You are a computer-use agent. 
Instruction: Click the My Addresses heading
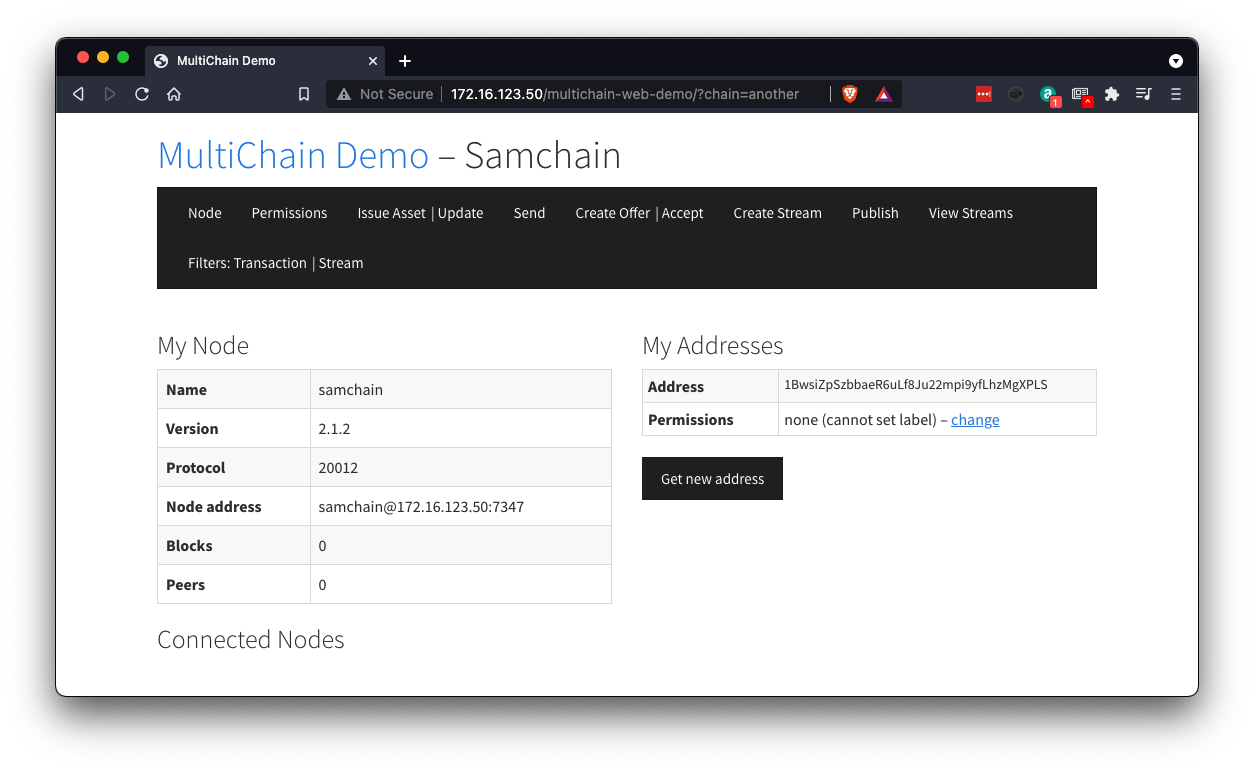tap(713, 346)
